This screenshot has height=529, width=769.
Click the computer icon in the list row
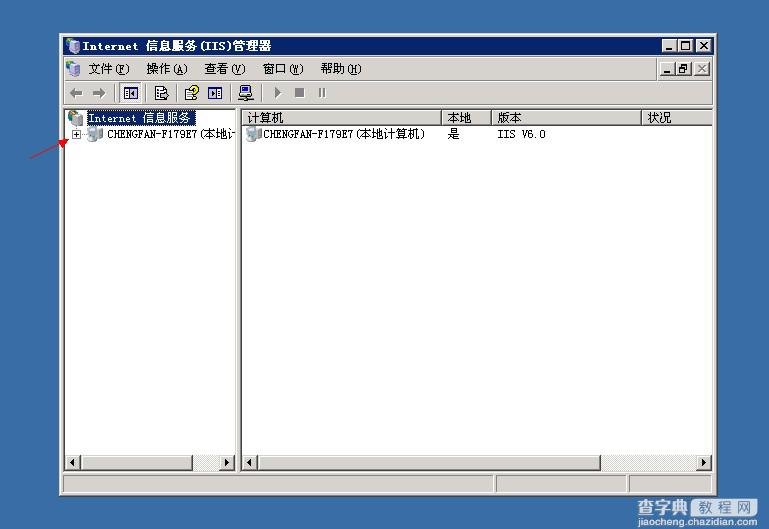(253, 134)
